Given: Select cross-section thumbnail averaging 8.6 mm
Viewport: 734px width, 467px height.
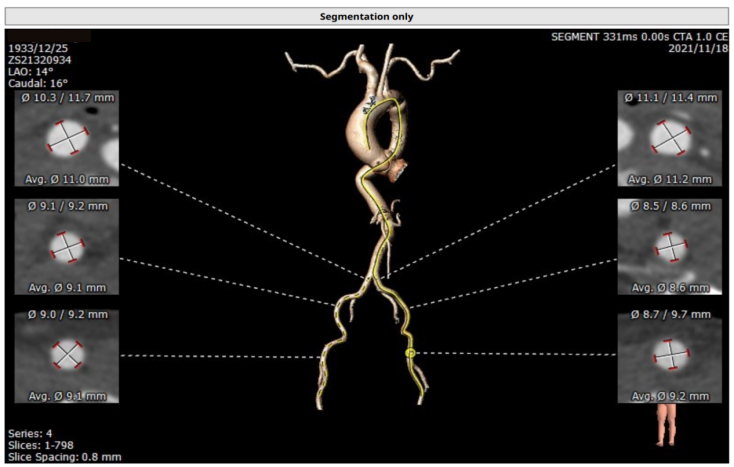Looking at the screenshot, I should (669, 246).
